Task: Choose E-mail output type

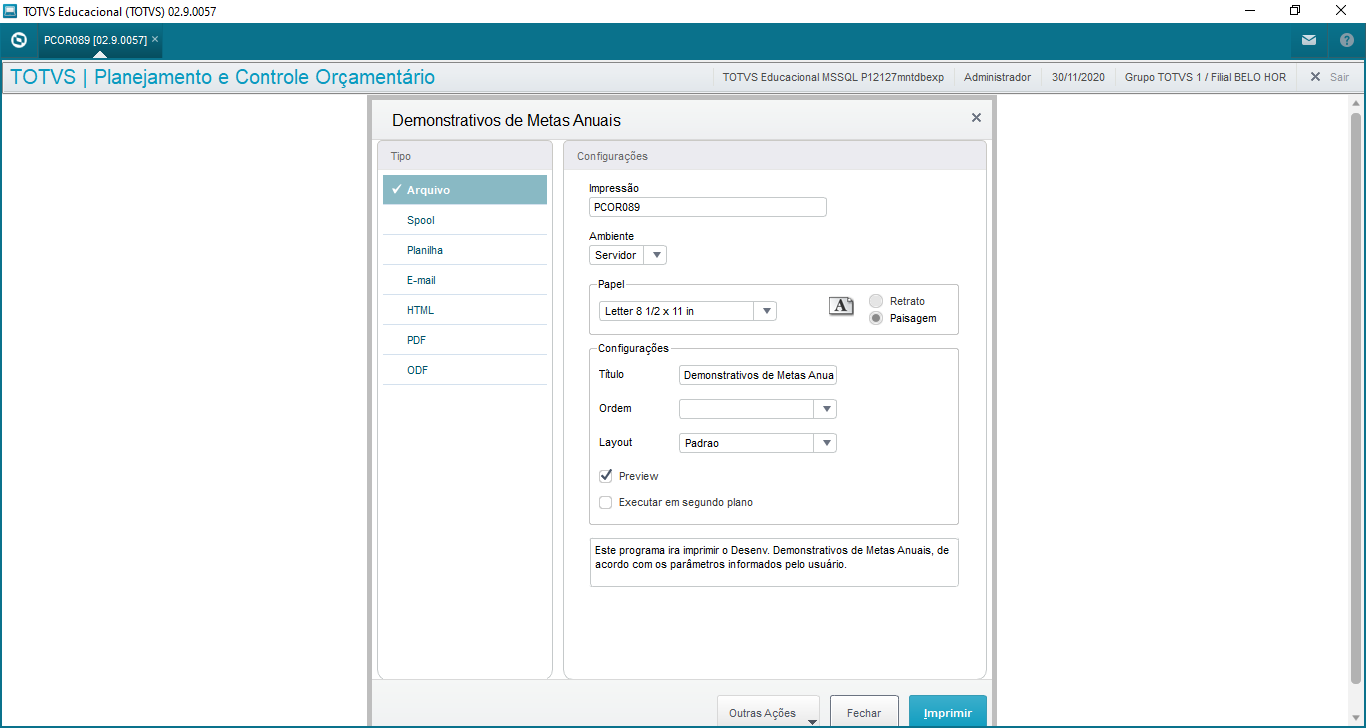Action: [x=465, y=280]
